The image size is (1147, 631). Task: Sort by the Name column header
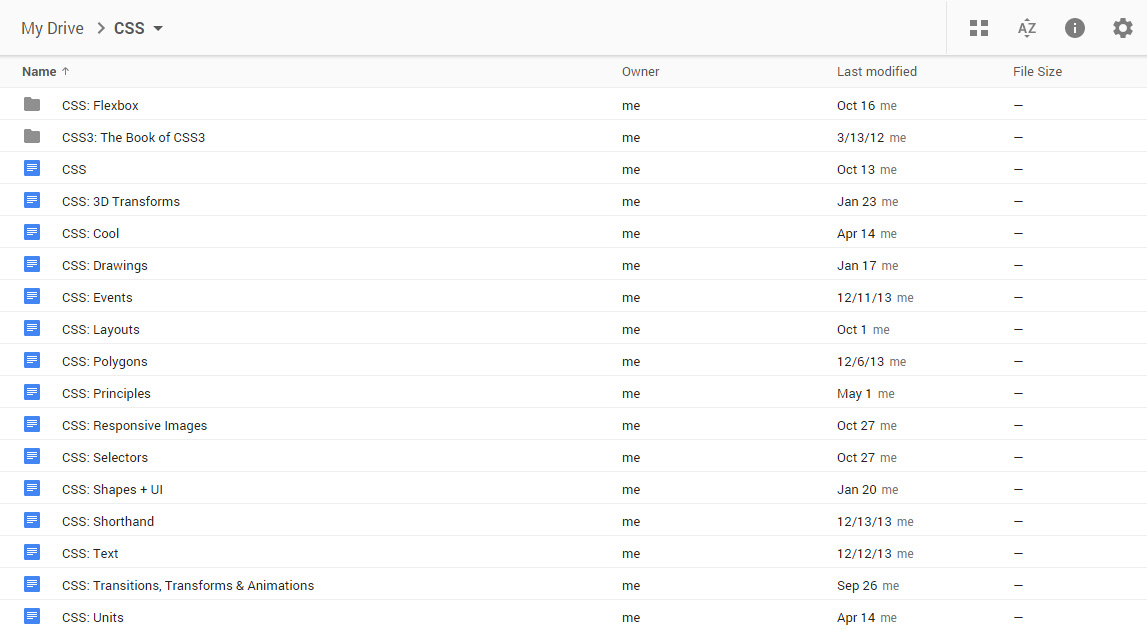39,72
